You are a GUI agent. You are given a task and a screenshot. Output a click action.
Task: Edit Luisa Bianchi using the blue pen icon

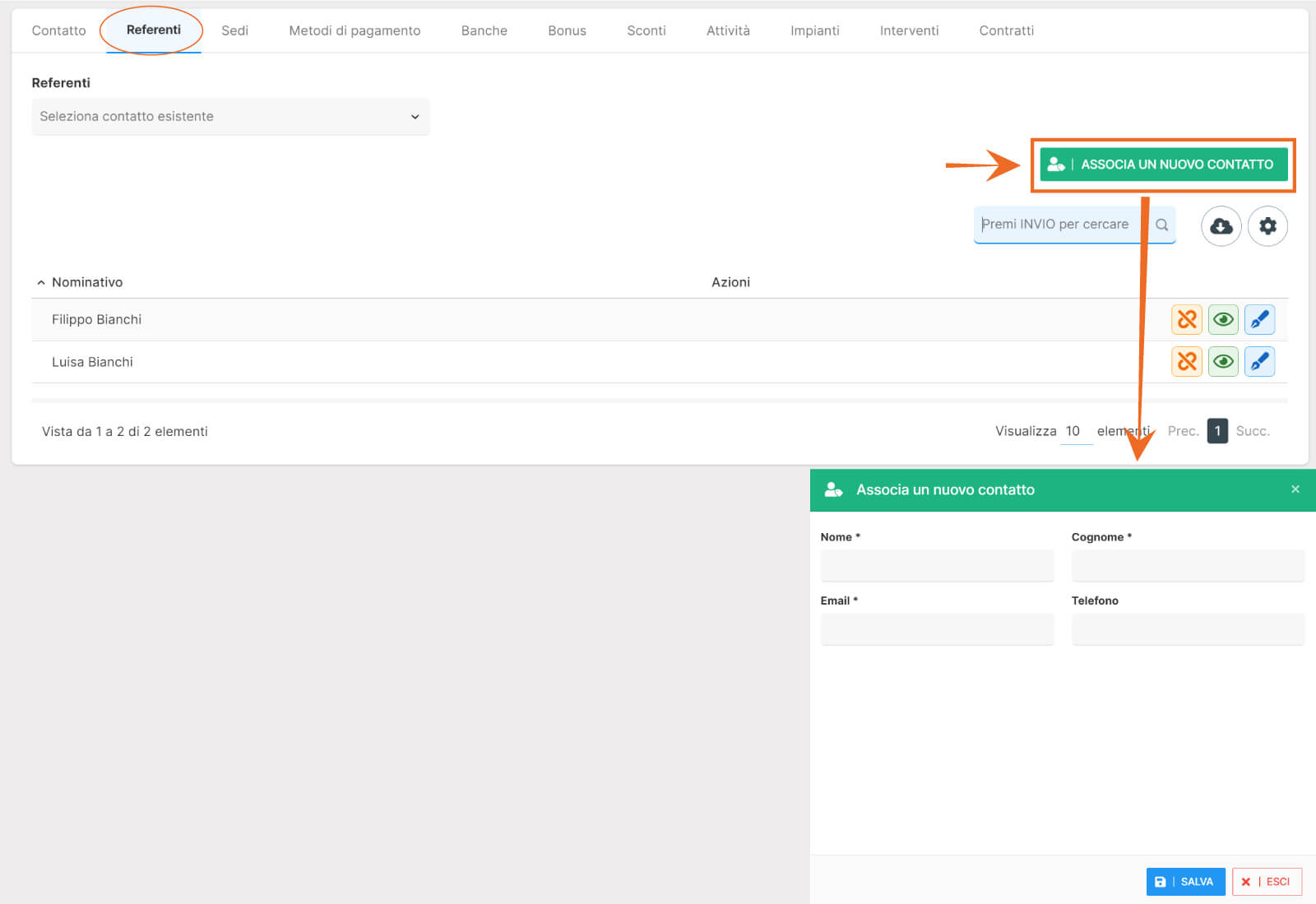click(1259, 361)
